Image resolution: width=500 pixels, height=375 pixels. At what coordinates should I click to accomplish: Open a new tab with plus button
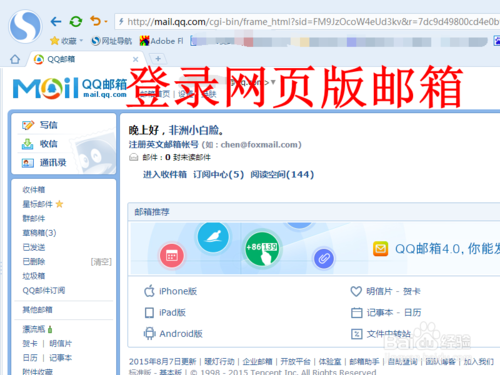point(158,59)
